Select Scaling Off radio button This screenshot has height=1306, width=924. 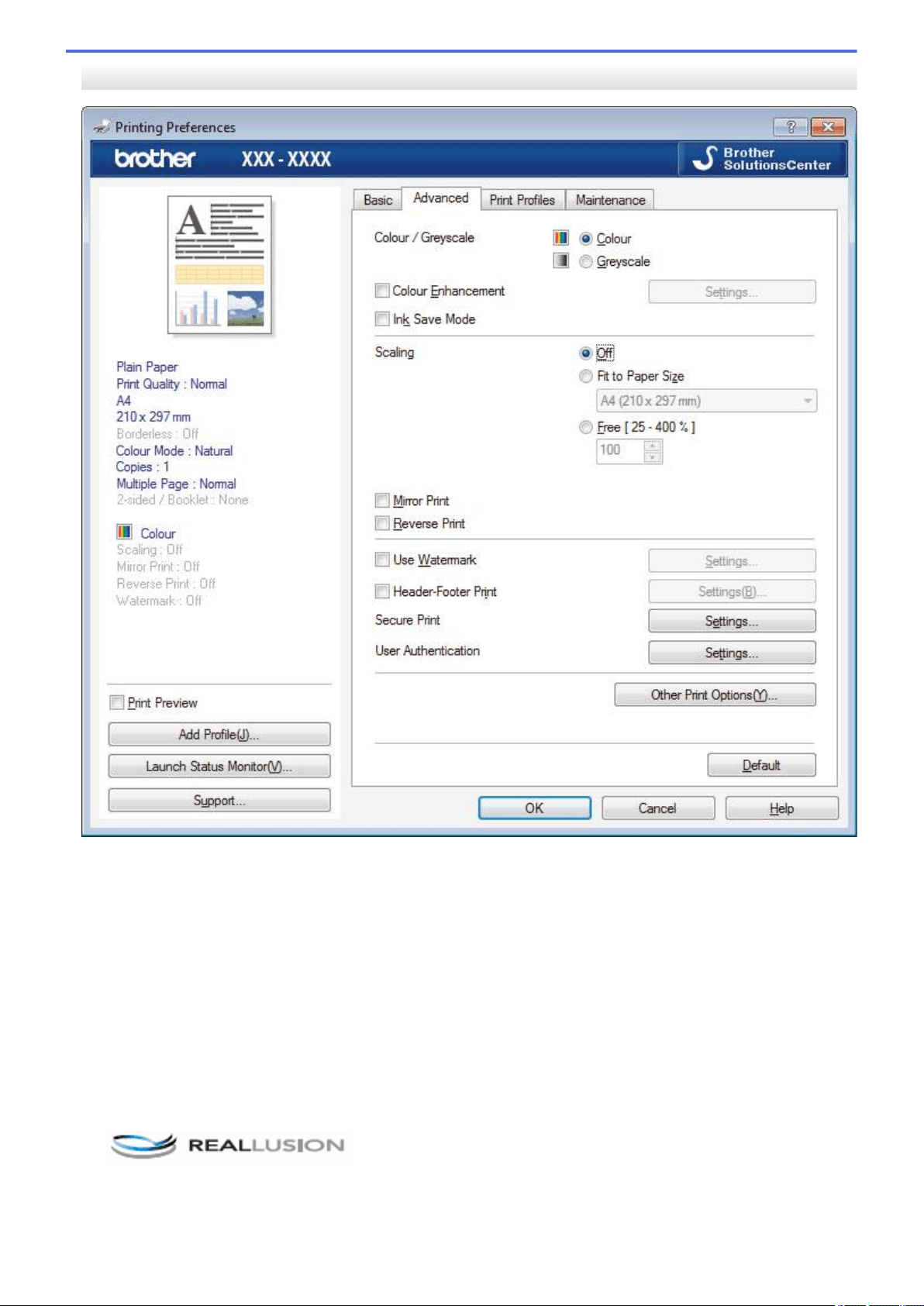(x=586, y=353)
